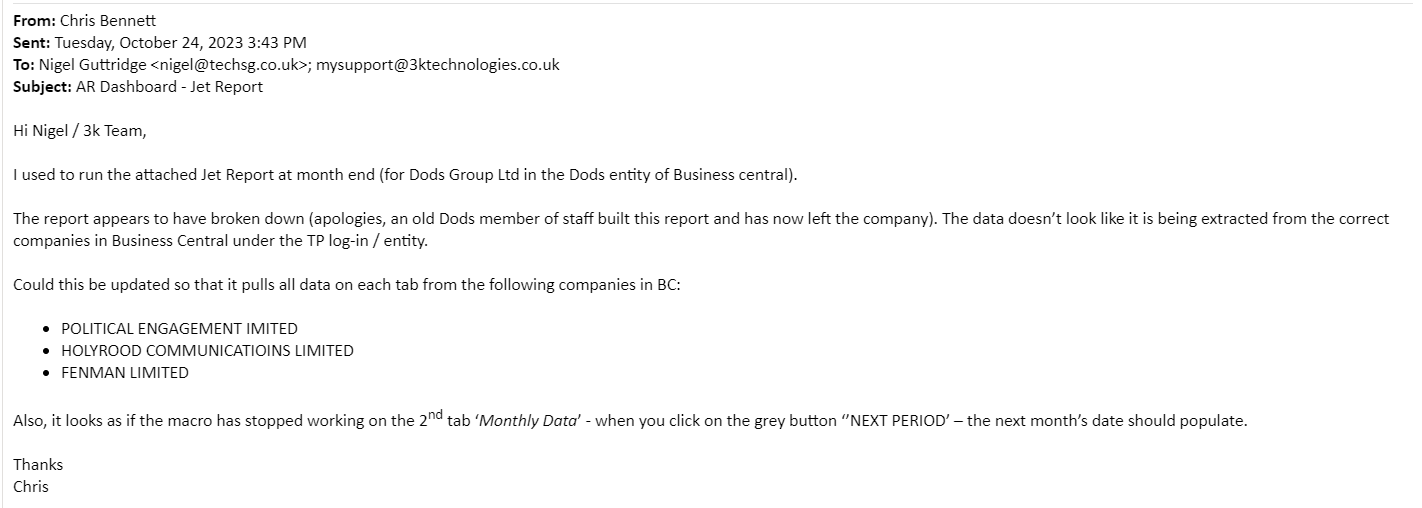This screenshot has height=508, width=1422.
Task: Click the paragraph starting 'The report appears'
Action: coord(701,230)
